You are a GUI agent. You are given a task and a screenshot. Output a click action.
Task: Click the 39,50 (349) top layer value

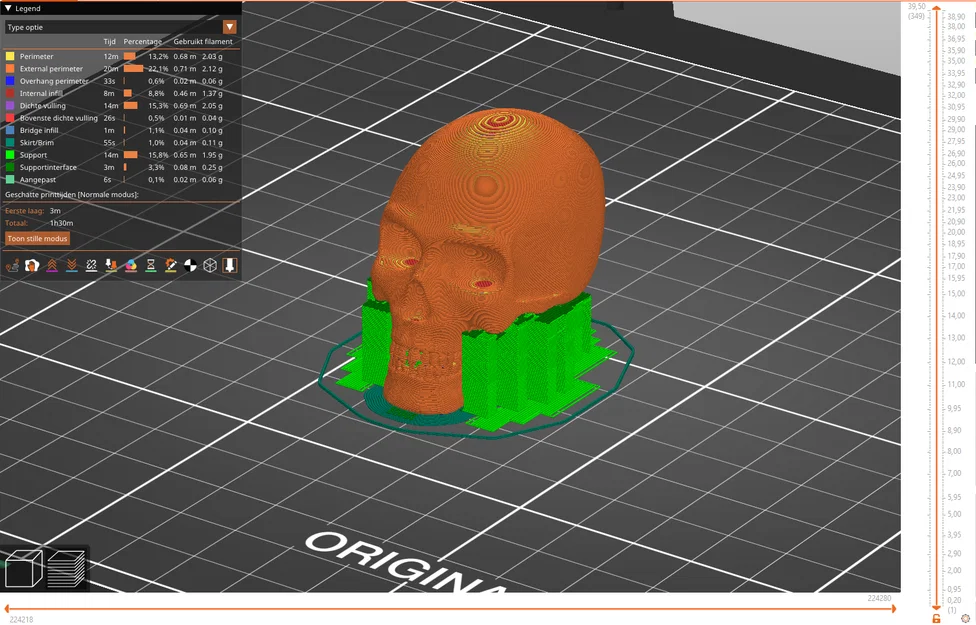point(916,11)
